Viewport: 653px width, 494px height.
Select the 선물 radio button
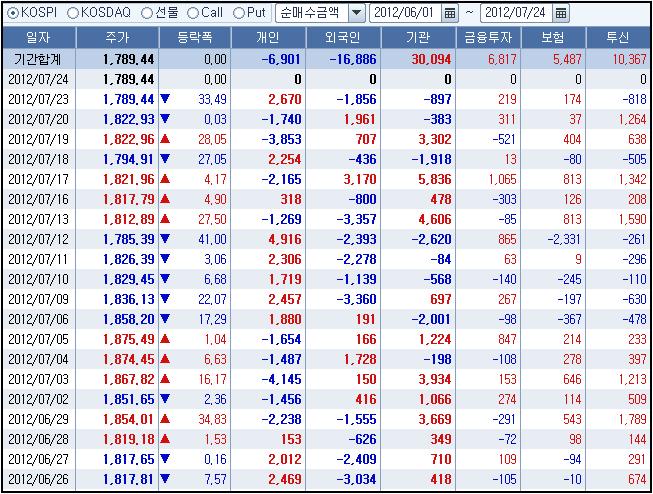tap(147, 13)
